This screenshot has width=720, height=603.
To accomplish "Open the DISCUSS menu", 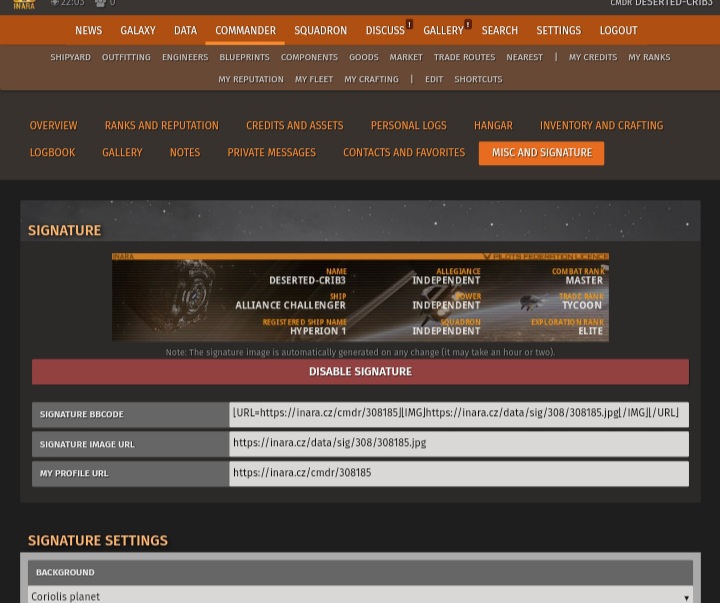I will [x=385, y=30].
